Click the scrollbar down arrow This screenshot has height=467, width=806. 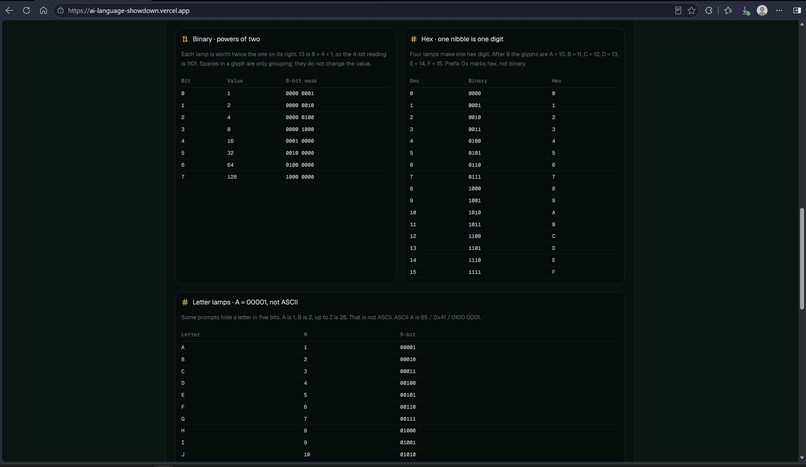(x=801, y=457)
